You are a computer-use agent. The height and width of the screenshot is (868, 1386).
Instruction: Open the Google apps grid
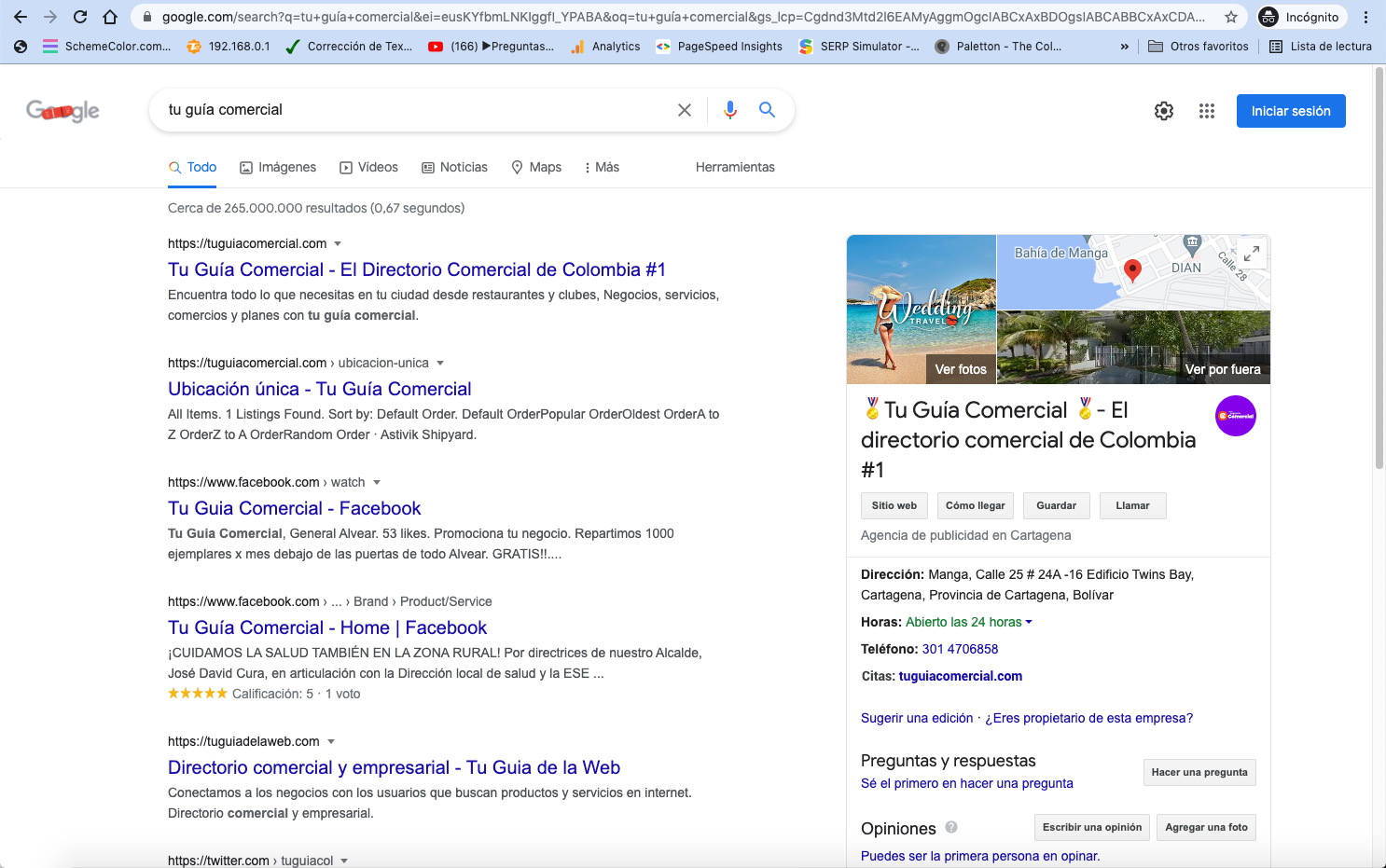pos(1207,111)
